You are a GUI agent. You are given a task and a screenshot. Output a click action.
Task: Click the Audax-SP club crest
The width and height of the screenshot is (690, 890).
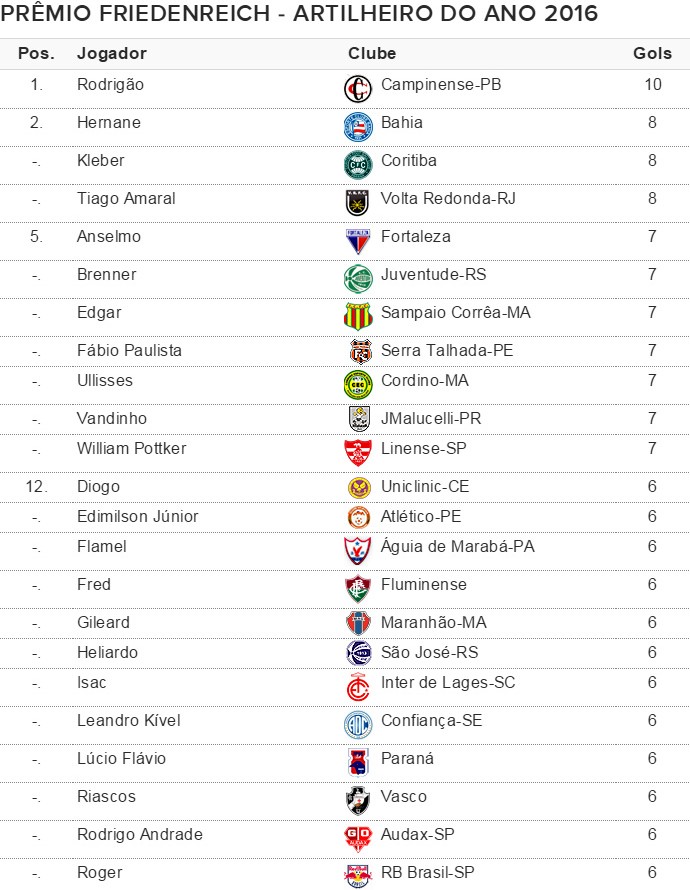tap(358, 839)
